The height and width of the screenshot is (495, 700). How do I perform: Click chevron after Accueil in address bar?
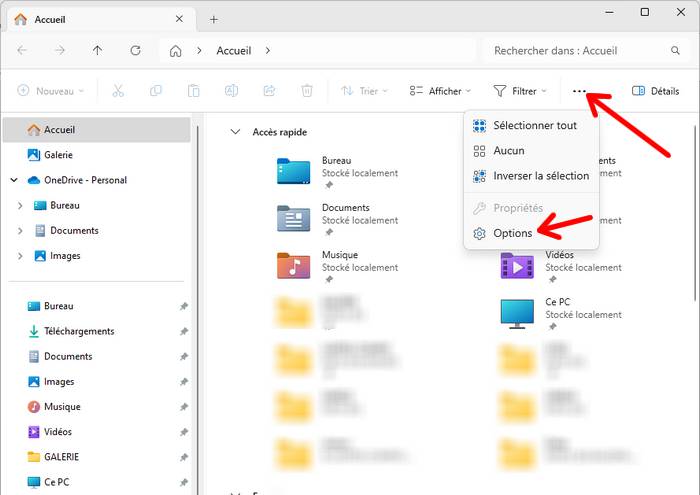267,50
